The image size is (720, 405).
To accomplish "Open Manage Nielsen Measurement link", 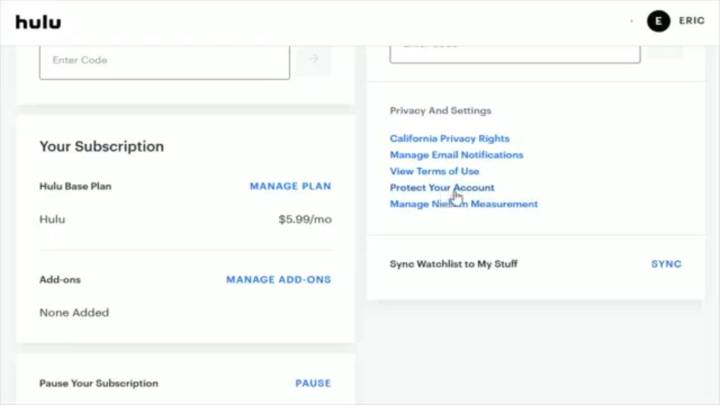I will (464, 204).
